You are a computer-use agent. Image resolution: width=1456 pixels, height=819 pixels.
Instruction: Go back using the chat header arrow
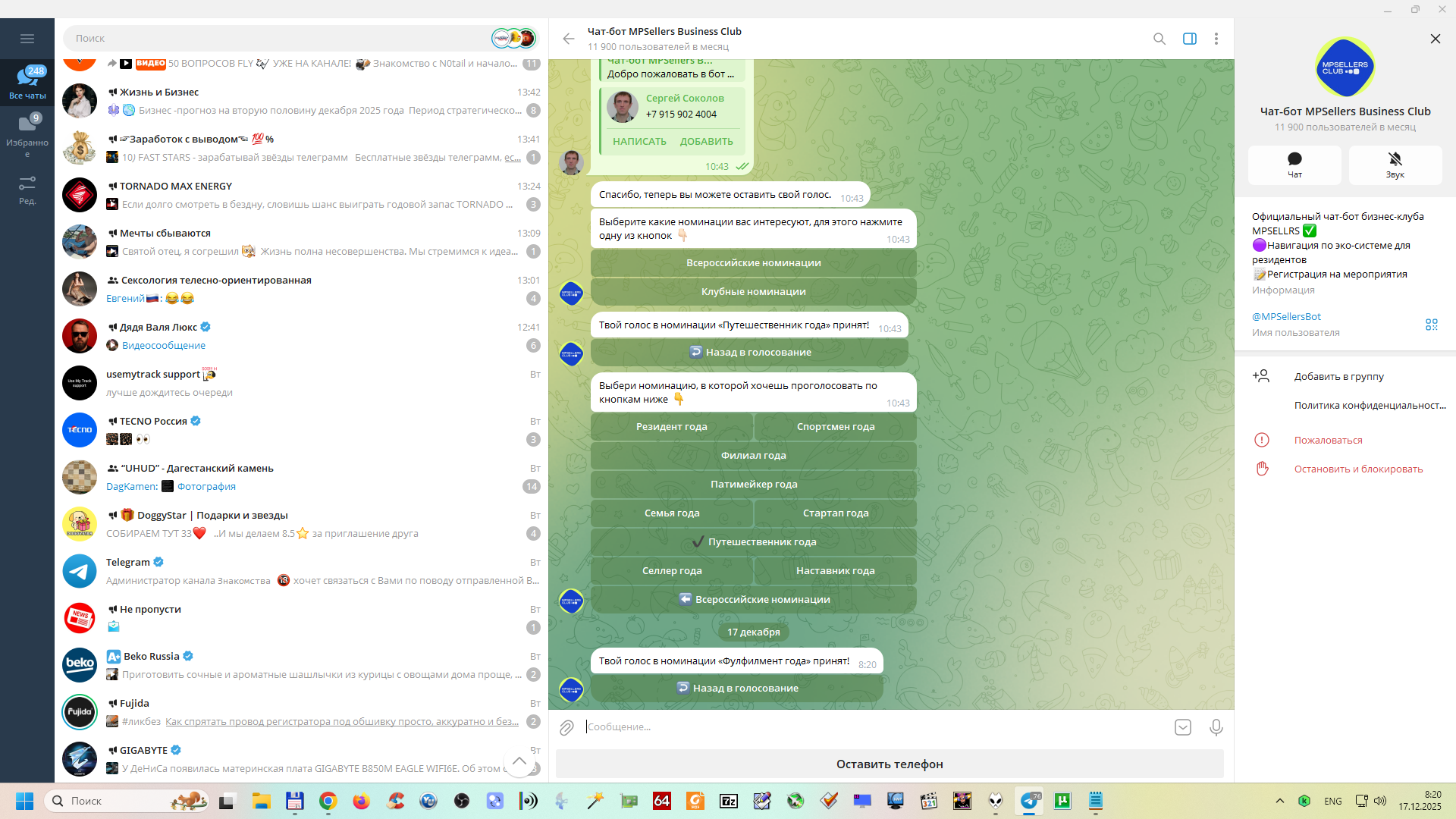coord(569,39)
